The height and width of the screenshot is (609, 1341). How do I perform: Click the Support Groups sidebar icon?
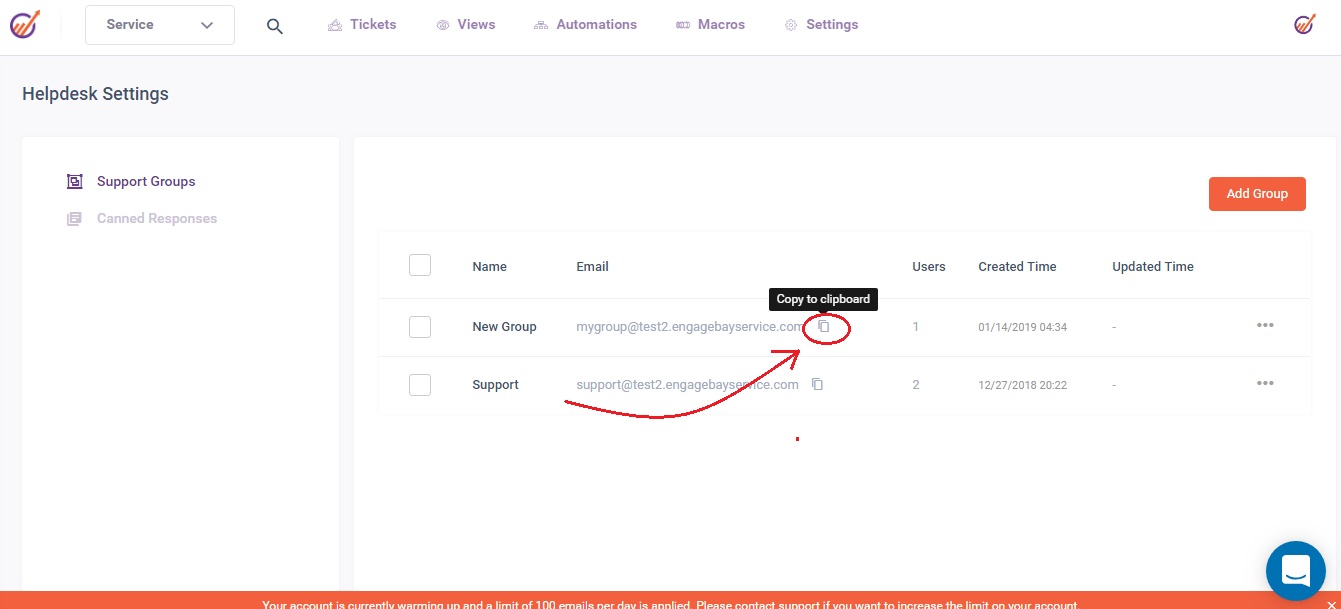pos(74,182)
